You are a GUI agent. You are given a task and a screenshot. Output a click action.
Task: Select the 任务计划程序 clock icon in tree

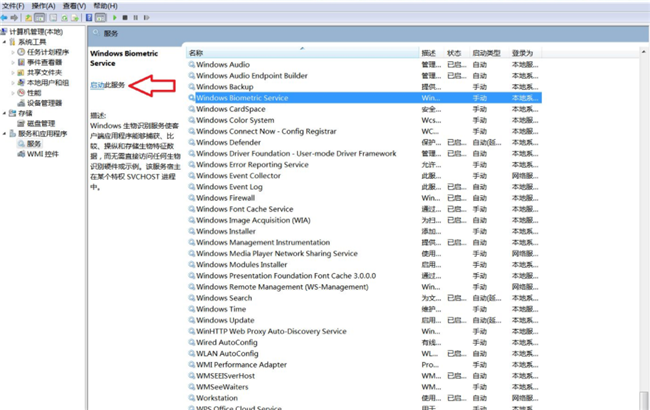pyautogui.click(x=21, y=52)
